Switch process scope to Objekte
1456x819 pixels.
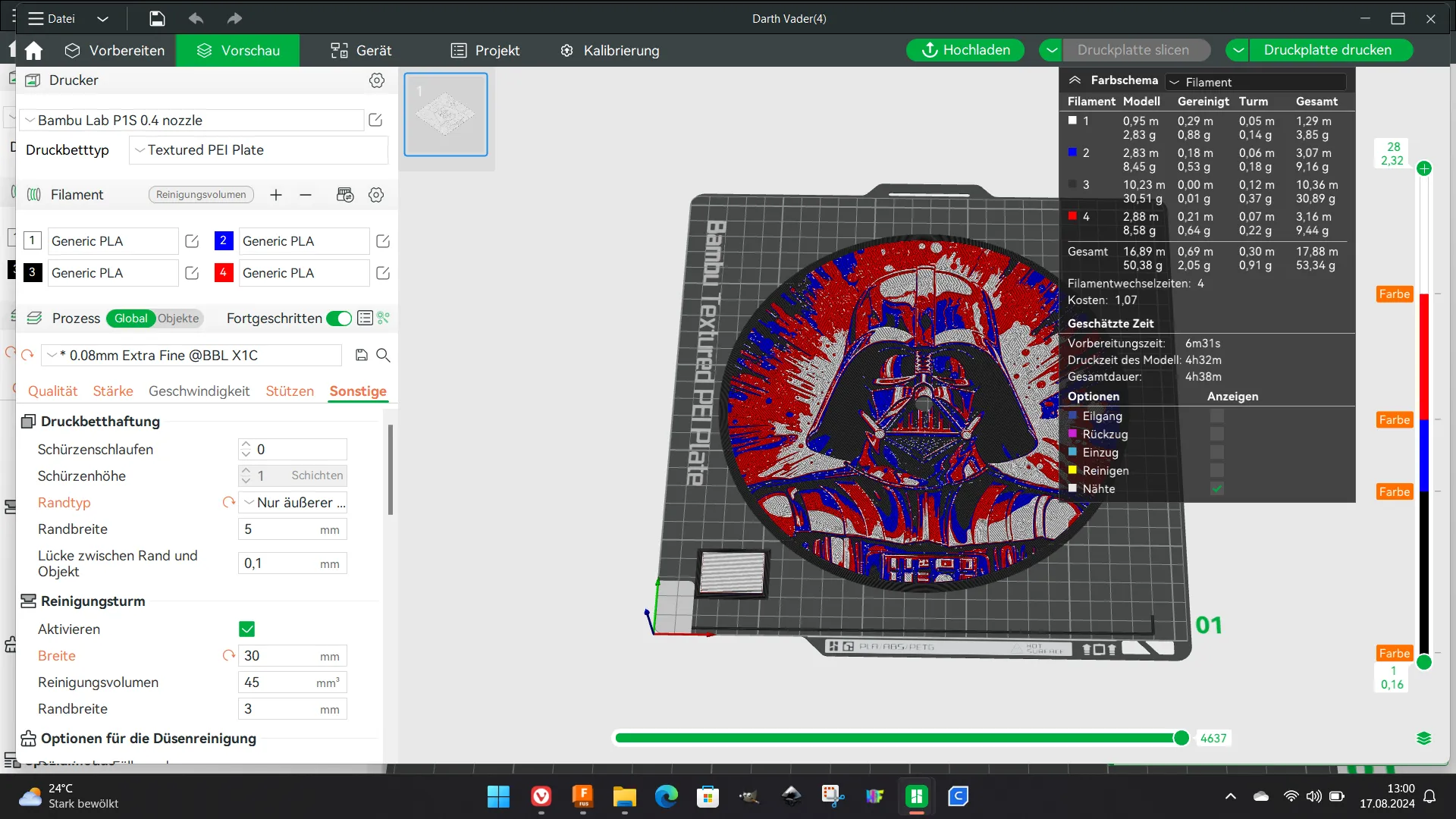(x=178, y=318)
